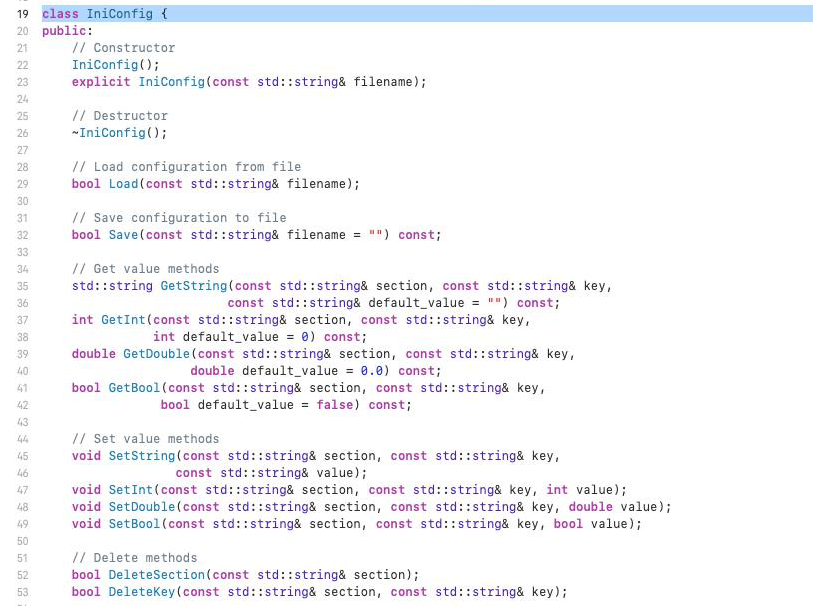Image resolution: width=813 pixels, height=606 pixels.
Task: Click the 'GetBool' method name
Action: [134, 388]
